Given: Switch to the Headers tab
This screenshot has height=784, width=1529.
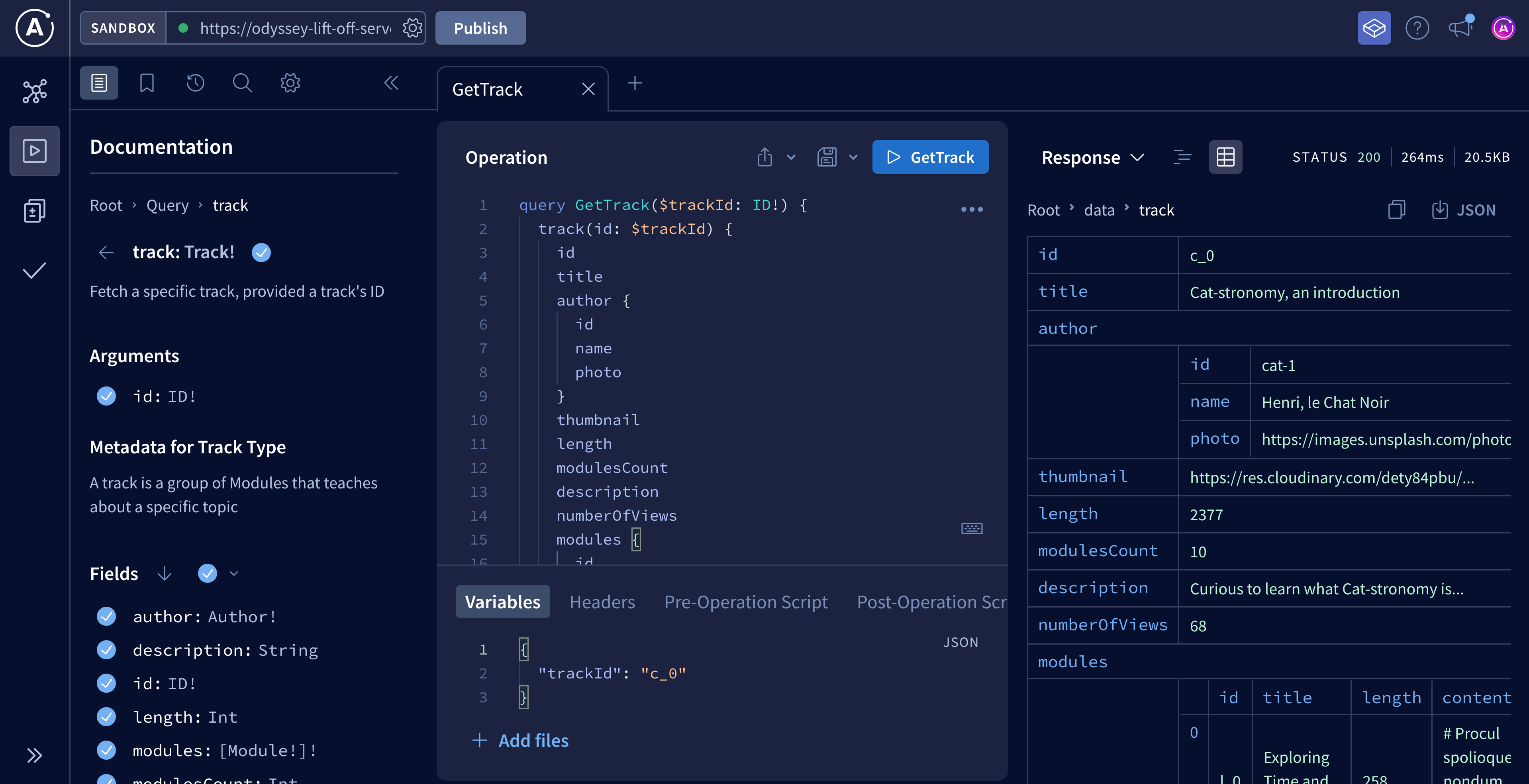Looking at the screenshot, I should pos(602,602).
